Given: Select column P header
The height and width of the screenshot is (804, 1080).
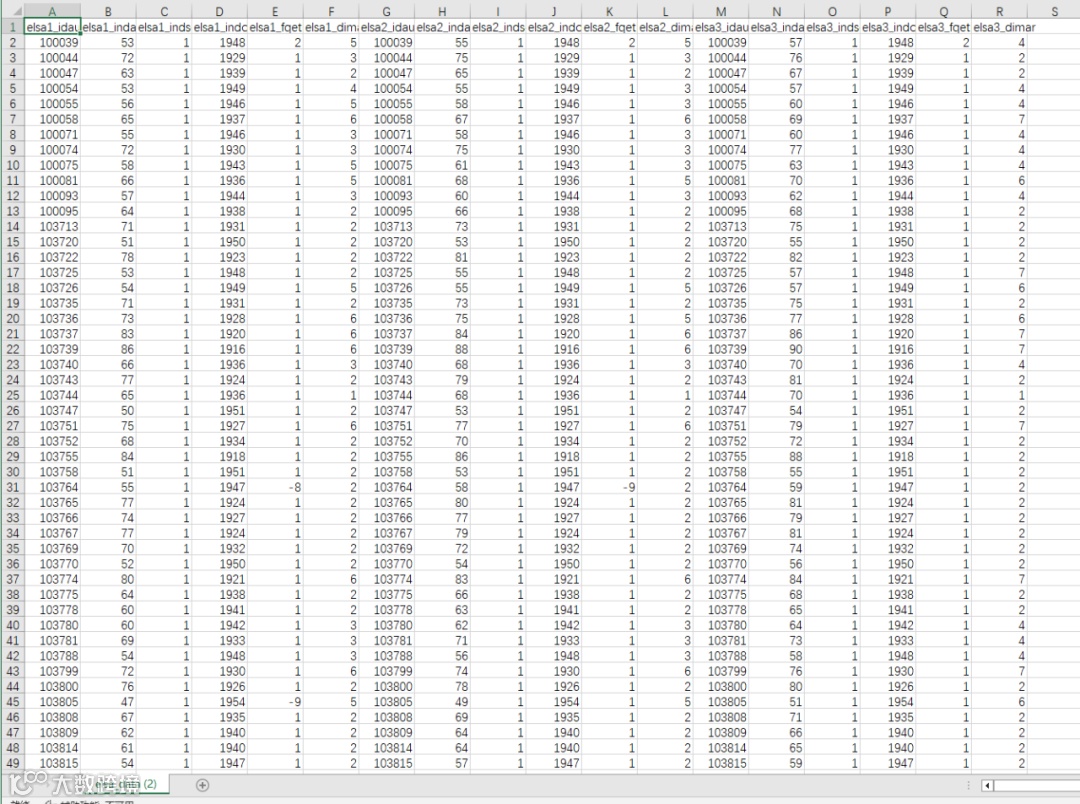Looking at the screenshot, I should [x=888, y=12].
